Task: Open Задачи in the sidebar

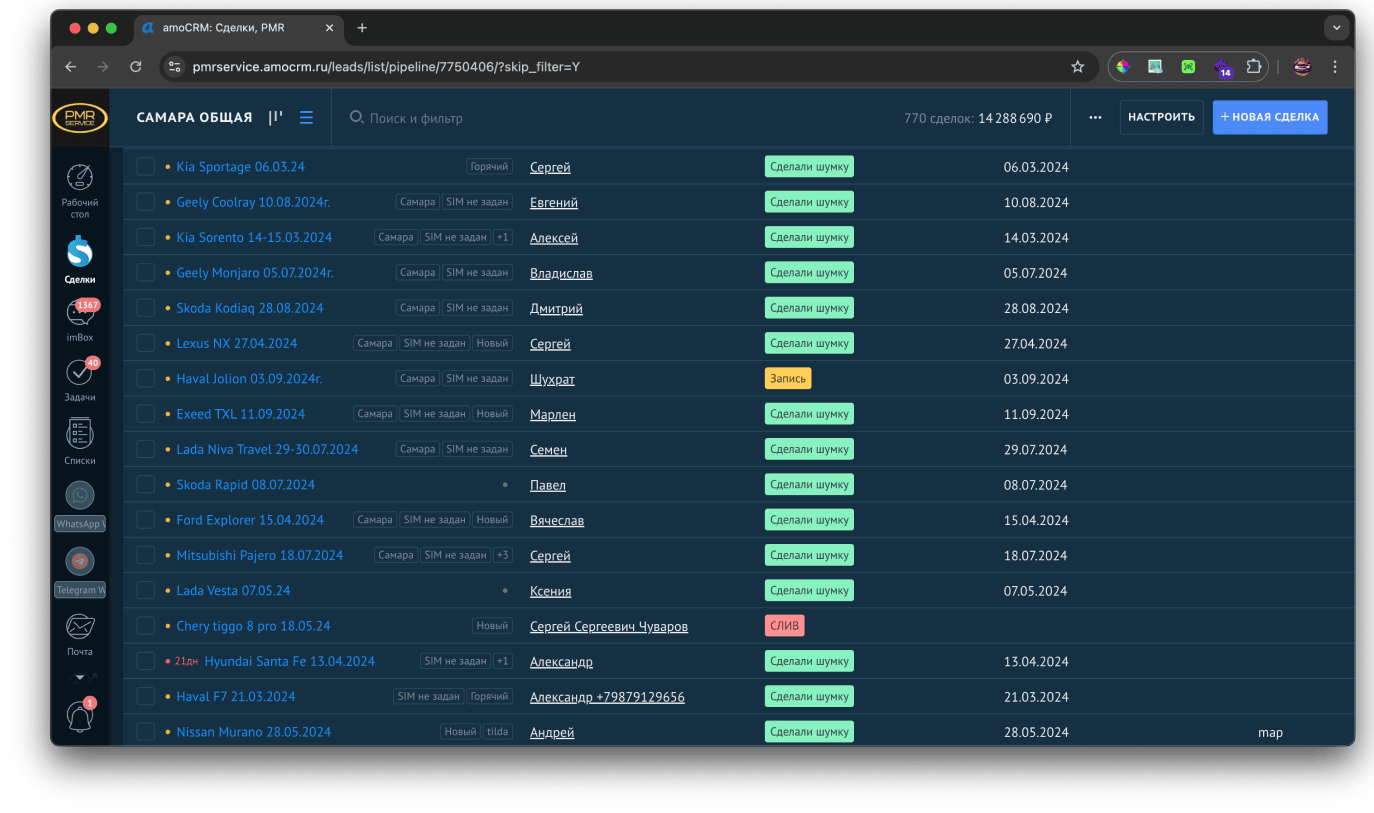Action: point(80,380)
